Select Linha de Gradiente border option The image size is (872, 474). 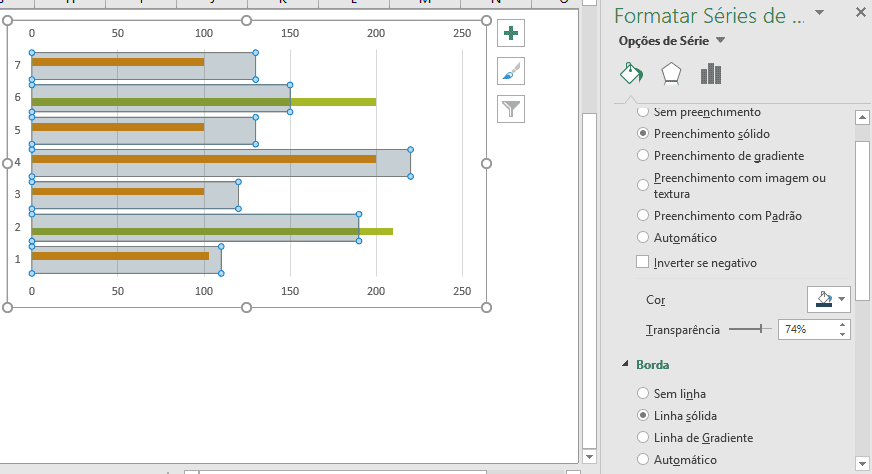pyautogui.click(x=643, y=437)
